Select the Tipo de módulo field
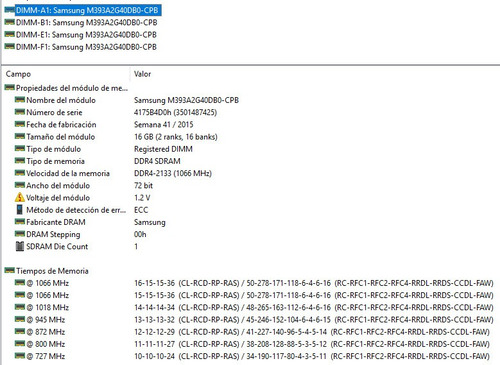Image resolution: width=500 pixels, height=365 pixels. point(54,149)
